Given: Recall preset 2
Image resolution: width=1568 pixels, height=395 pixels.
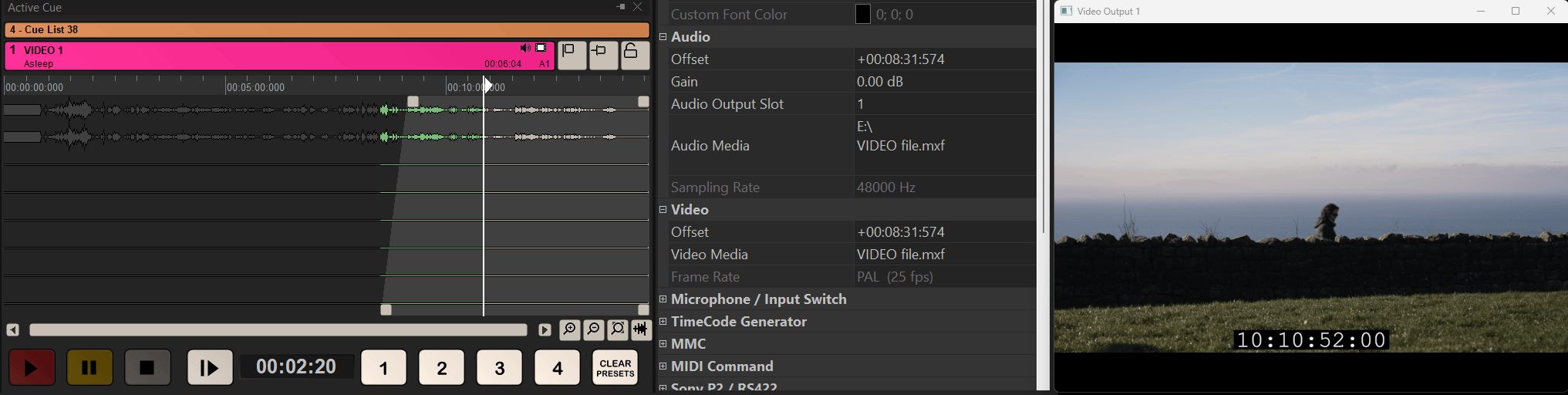Looking at the screenshot, I should click(x=441, y=367).
